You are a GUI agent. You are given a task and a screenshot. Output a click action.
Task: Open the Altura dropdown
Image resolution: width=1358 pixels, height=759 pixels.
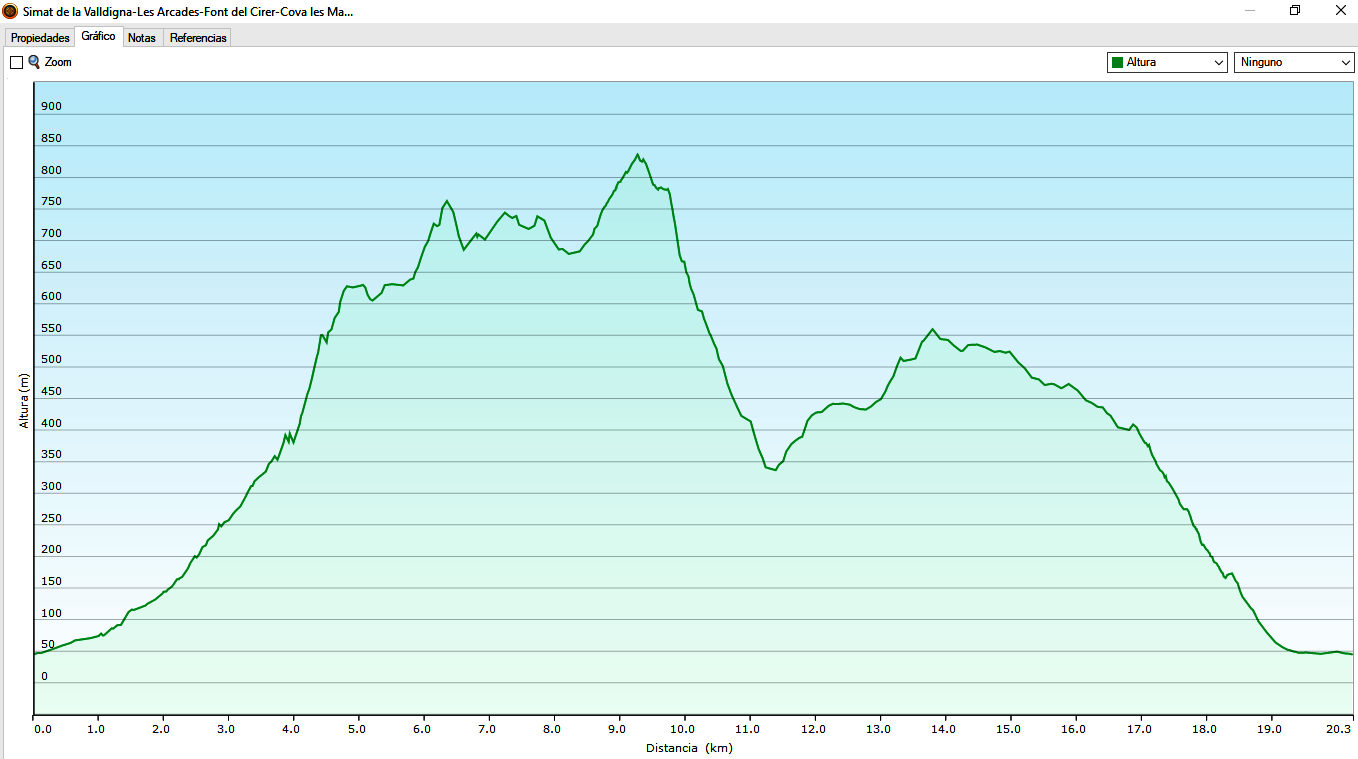(1167, 62)
